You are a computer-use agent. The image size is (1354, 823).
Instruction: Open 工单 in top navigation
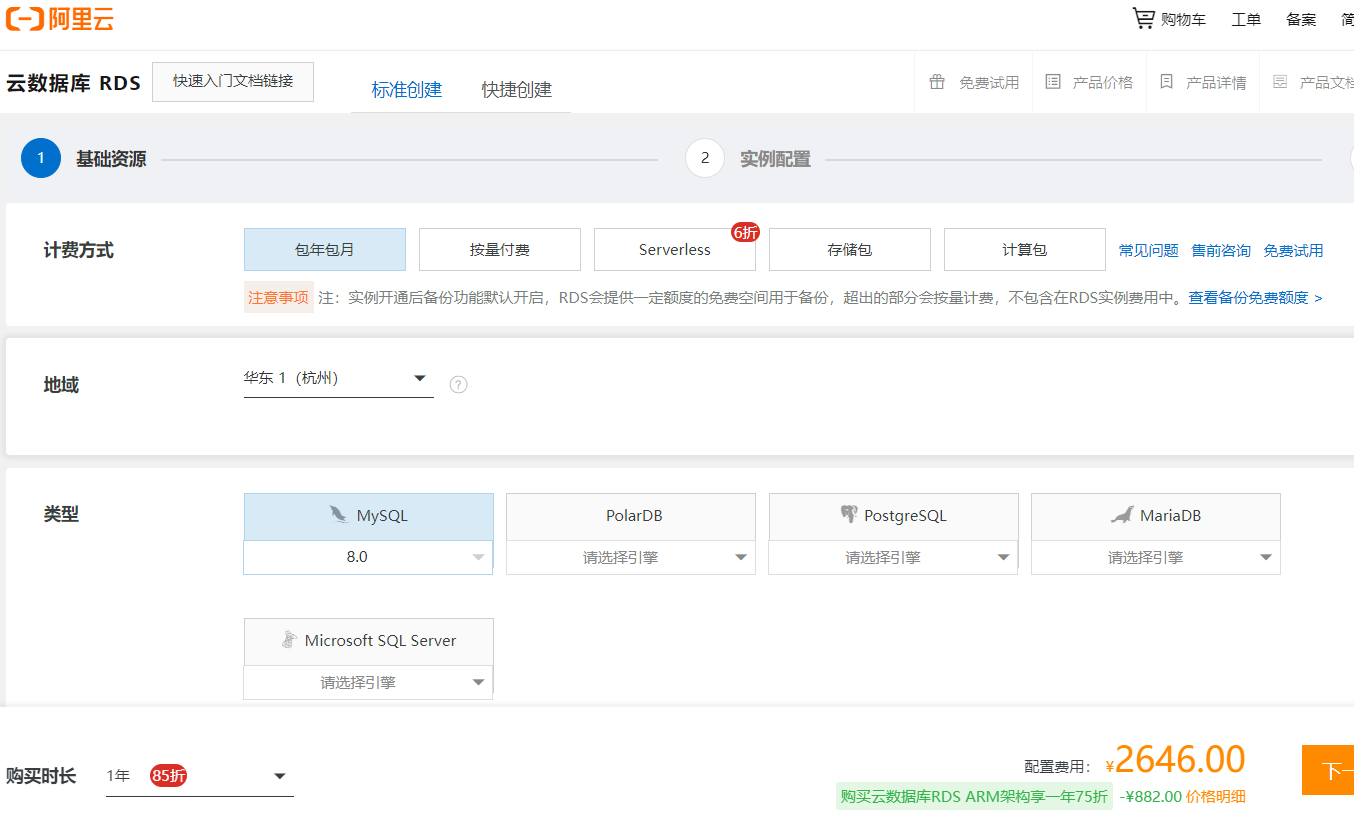[x=1246, y=19]
